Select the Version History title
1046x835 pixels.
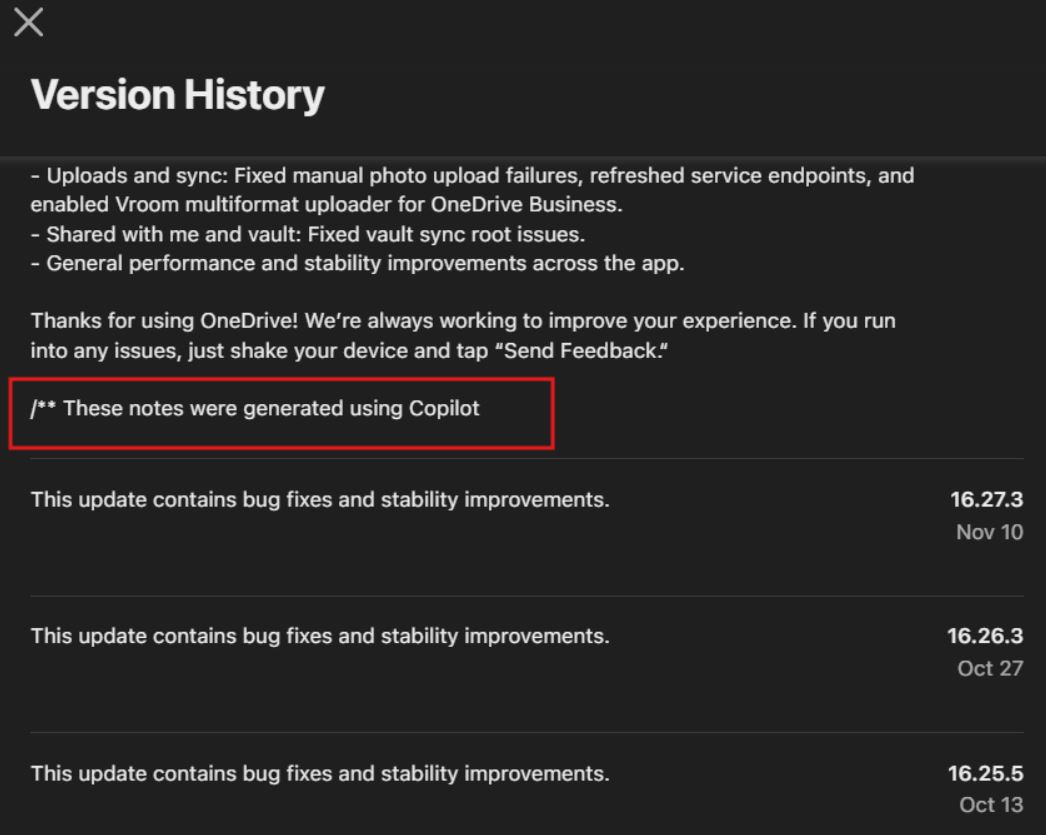[x=174, y=95]
